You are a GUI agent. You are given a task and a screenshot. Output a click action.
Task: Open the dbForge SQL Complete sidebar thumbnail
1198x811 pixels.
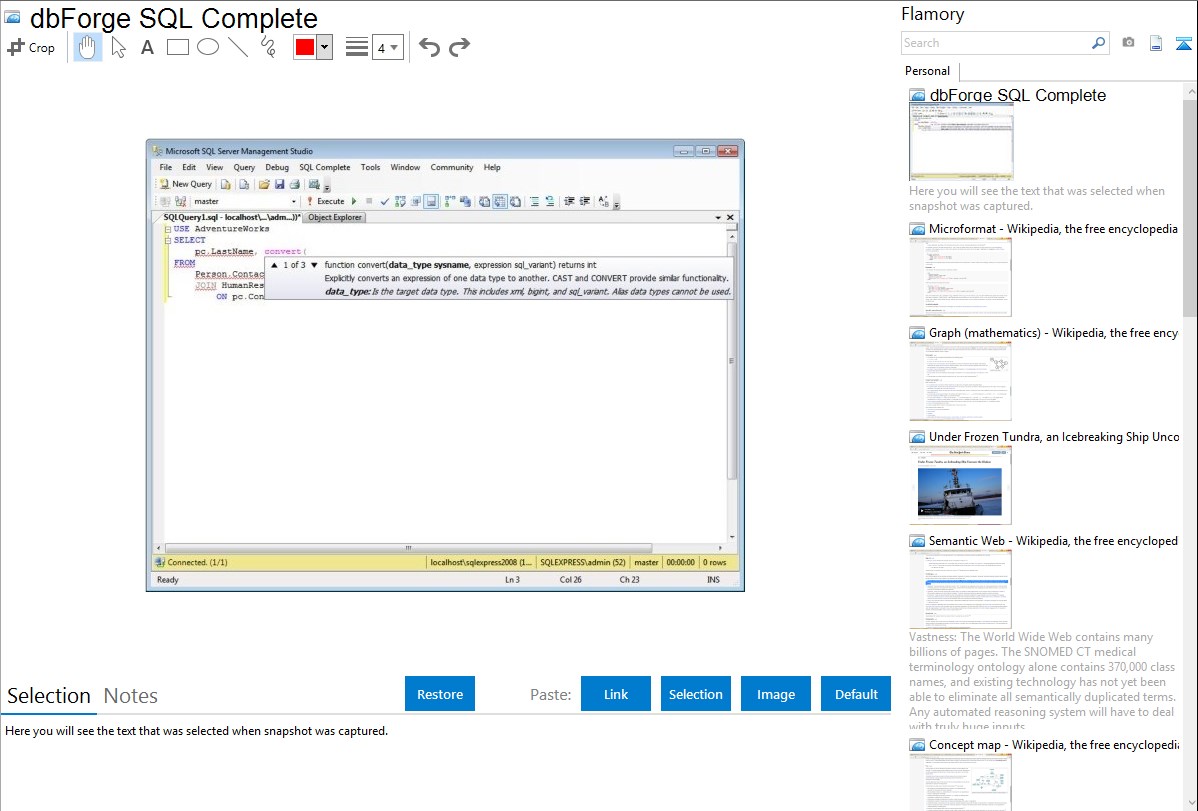point(961,142)
